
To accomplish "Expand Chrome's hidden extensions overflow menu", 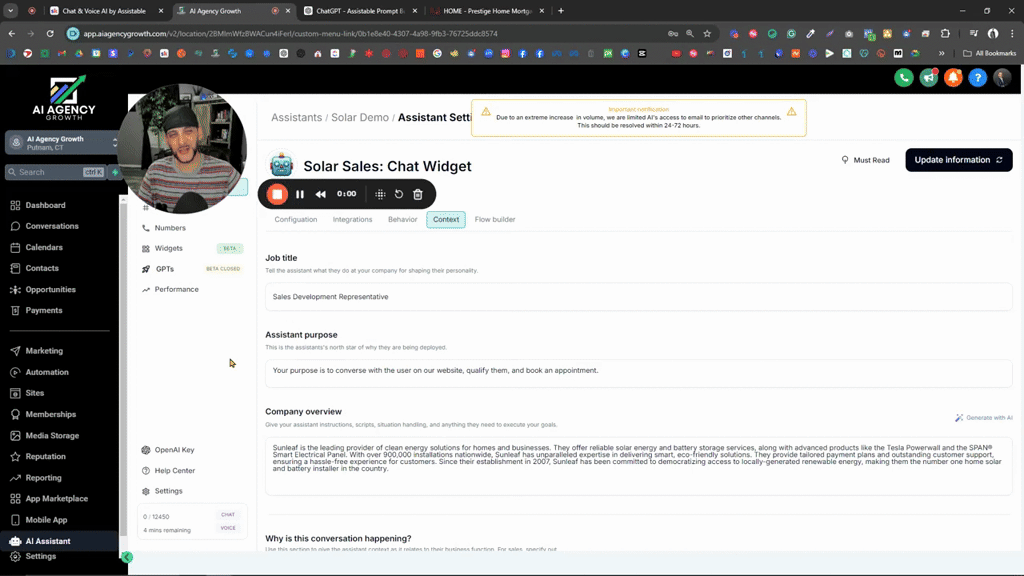I will point(941,54).
